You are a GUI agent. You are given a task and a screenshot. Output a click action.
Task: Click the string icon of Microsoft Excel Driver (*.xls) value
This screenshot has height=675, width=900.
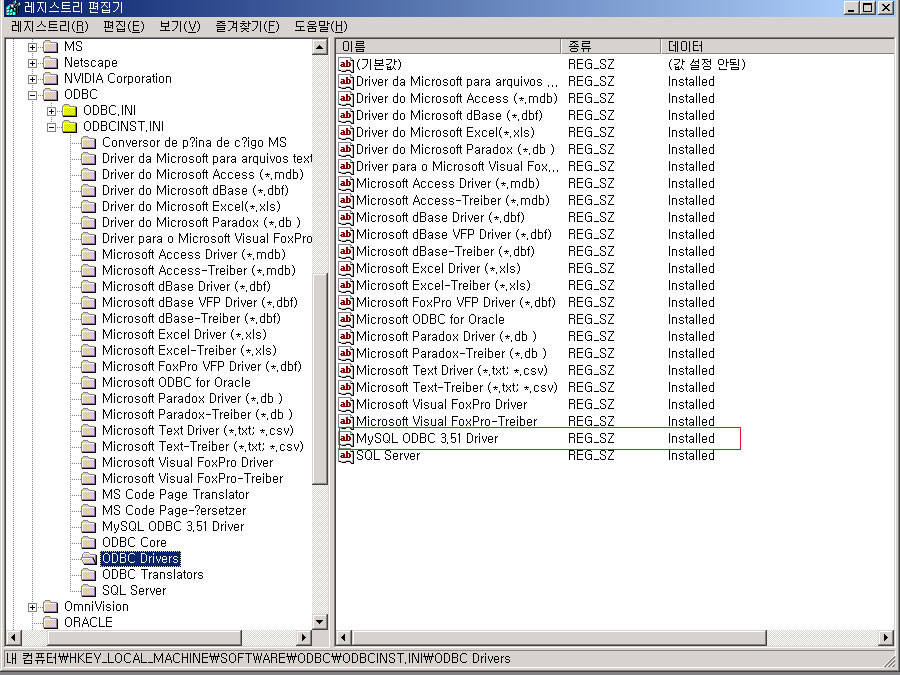tap(346, 269)
